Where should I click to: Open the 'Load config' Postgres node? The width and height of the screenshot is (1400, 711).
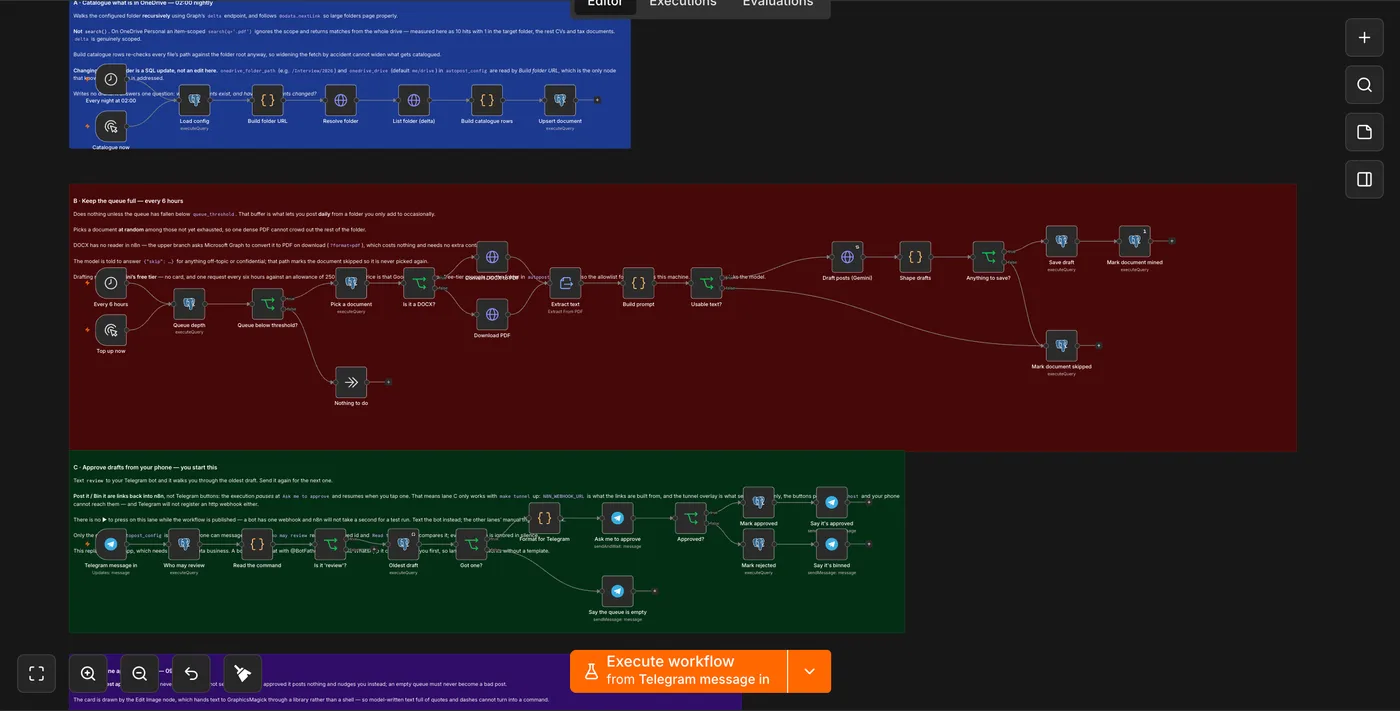click(194, 100)
